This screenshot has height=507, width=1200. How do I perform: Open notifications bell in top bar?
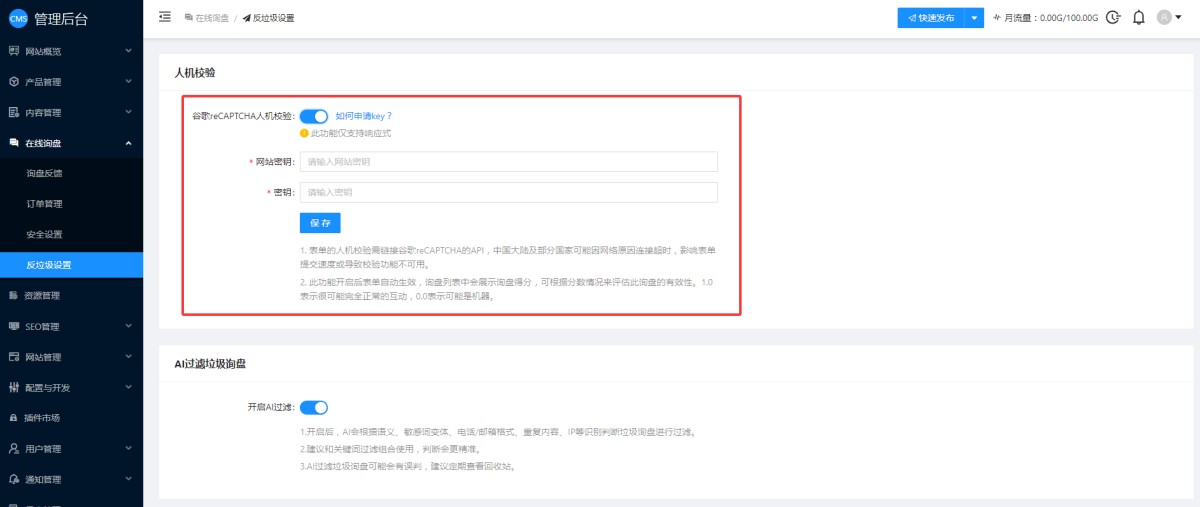coord(1138,18)
